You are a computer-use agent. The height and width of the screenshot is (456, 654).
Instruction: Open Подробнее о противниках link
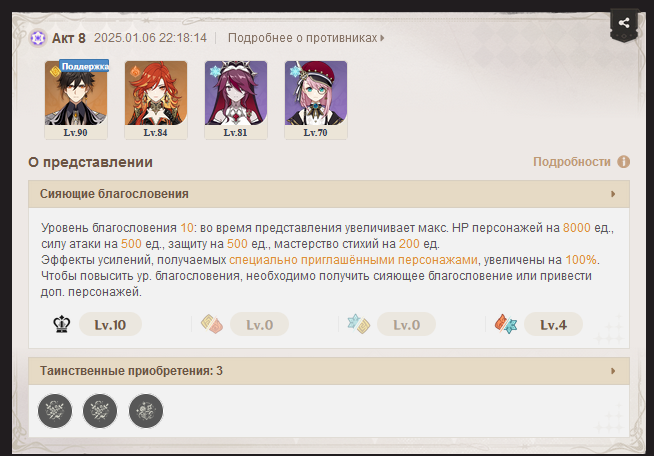[306, 38]
